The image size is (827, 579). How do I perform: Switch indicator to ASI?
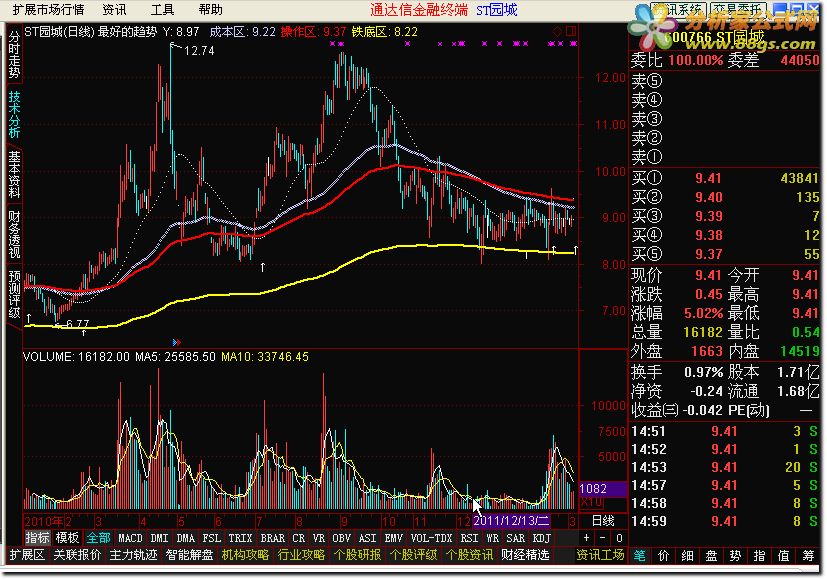click(x=367, y=538)
